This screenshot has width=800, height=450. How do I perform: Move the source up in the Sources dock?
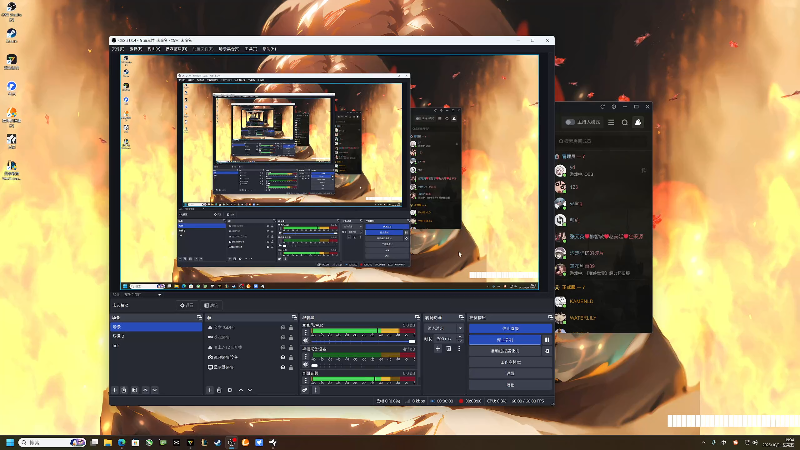(x=241, y=390)
